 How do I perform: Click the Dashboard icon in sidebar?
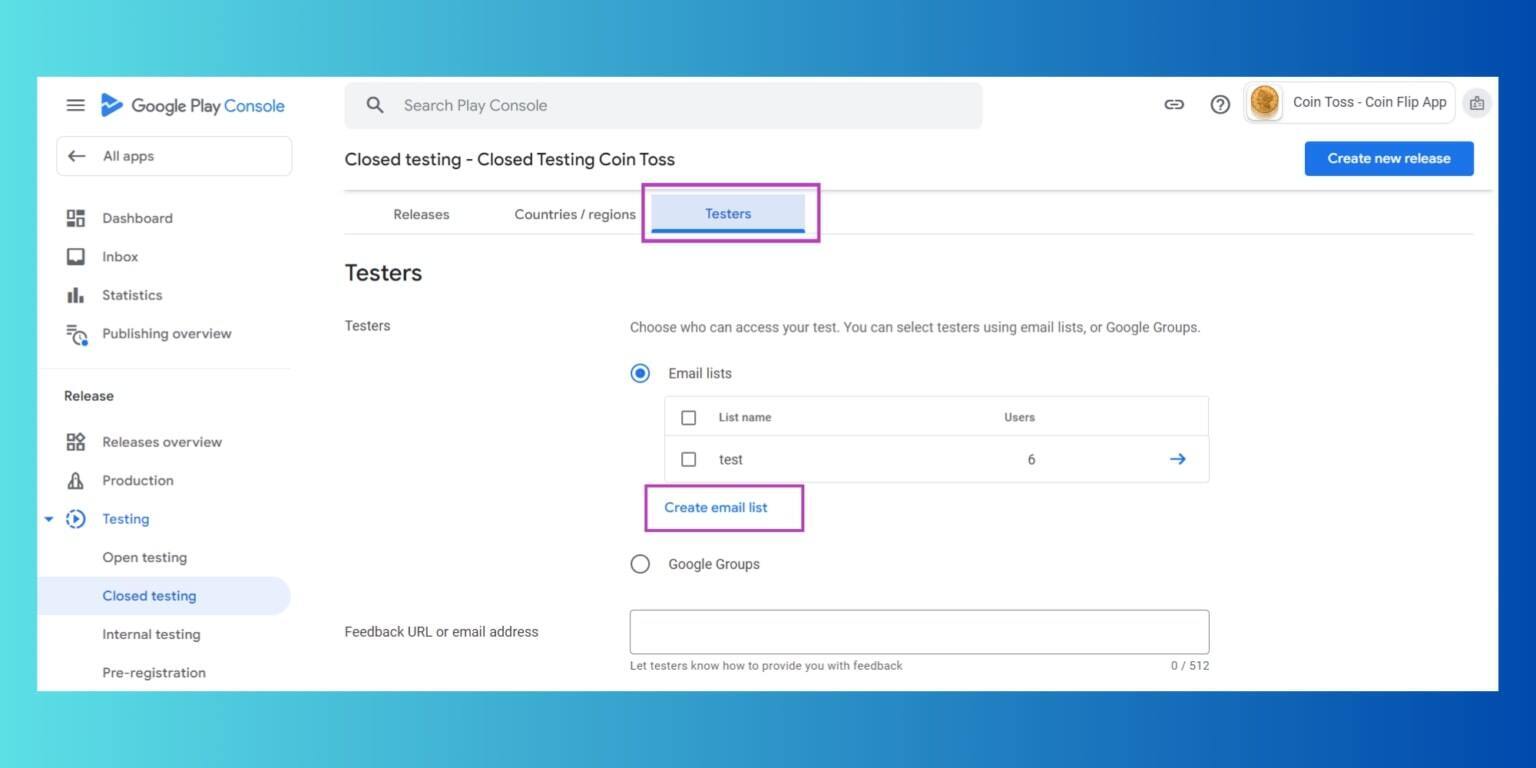(76, 218)
